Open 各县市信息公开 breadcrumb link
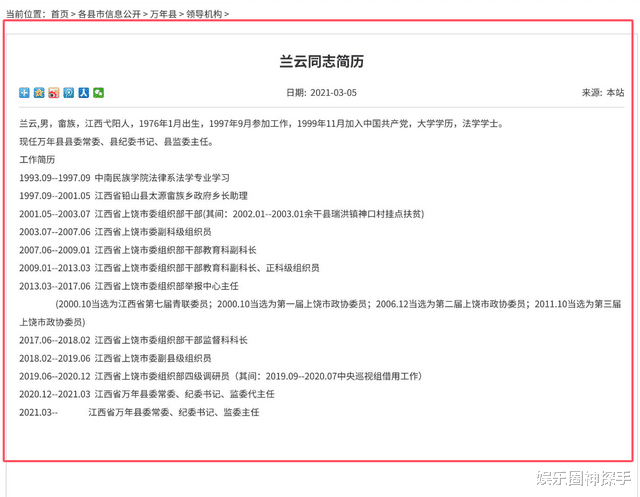The image size is (640, 497). click(x=109, y=14)
